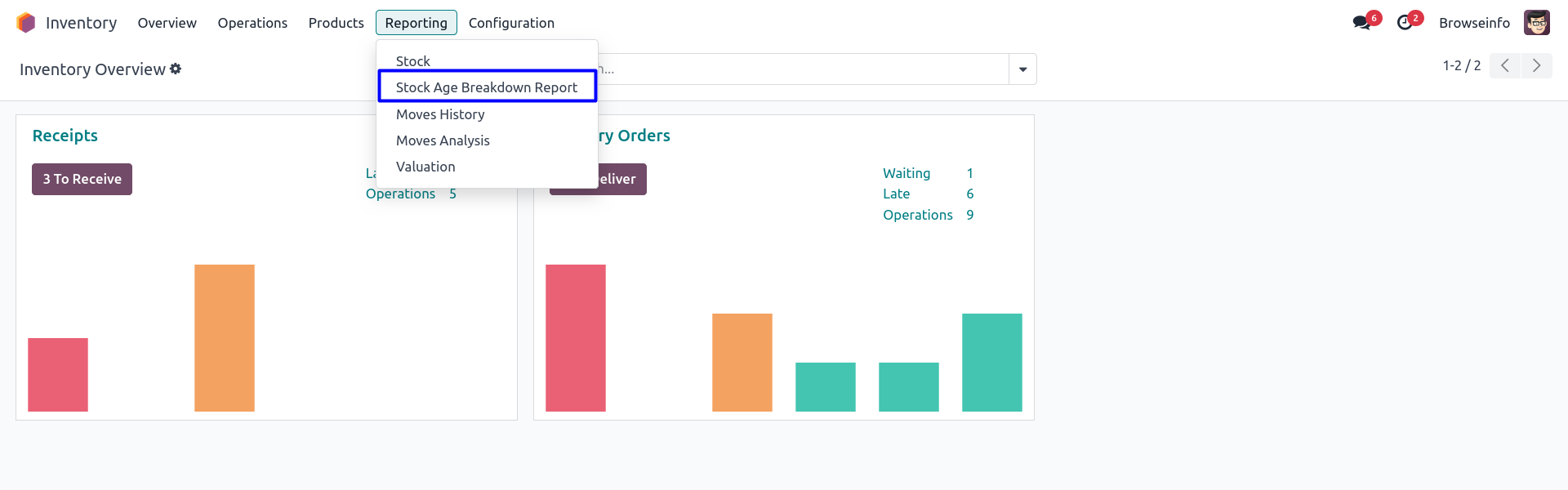Open the Receipts card title link

coord(65,136)
